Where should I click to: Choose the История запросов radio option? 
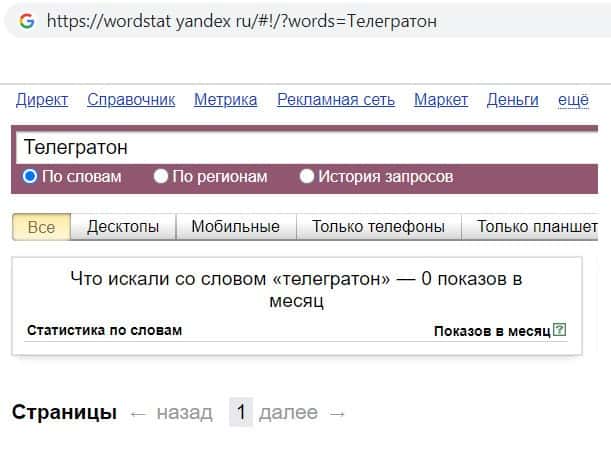click(307, 176)
